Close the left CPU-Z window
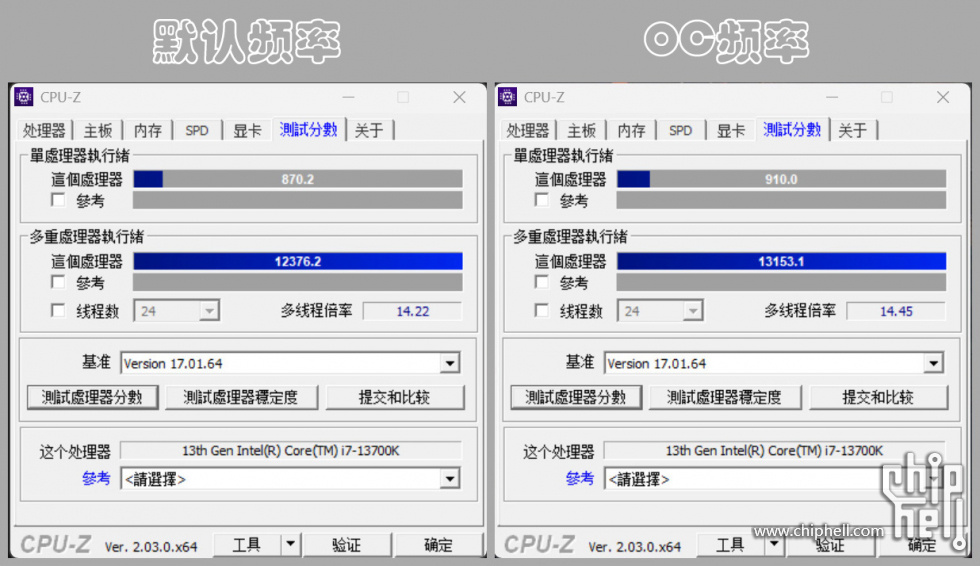Screen dimensions: 980x566 [459, 97]
